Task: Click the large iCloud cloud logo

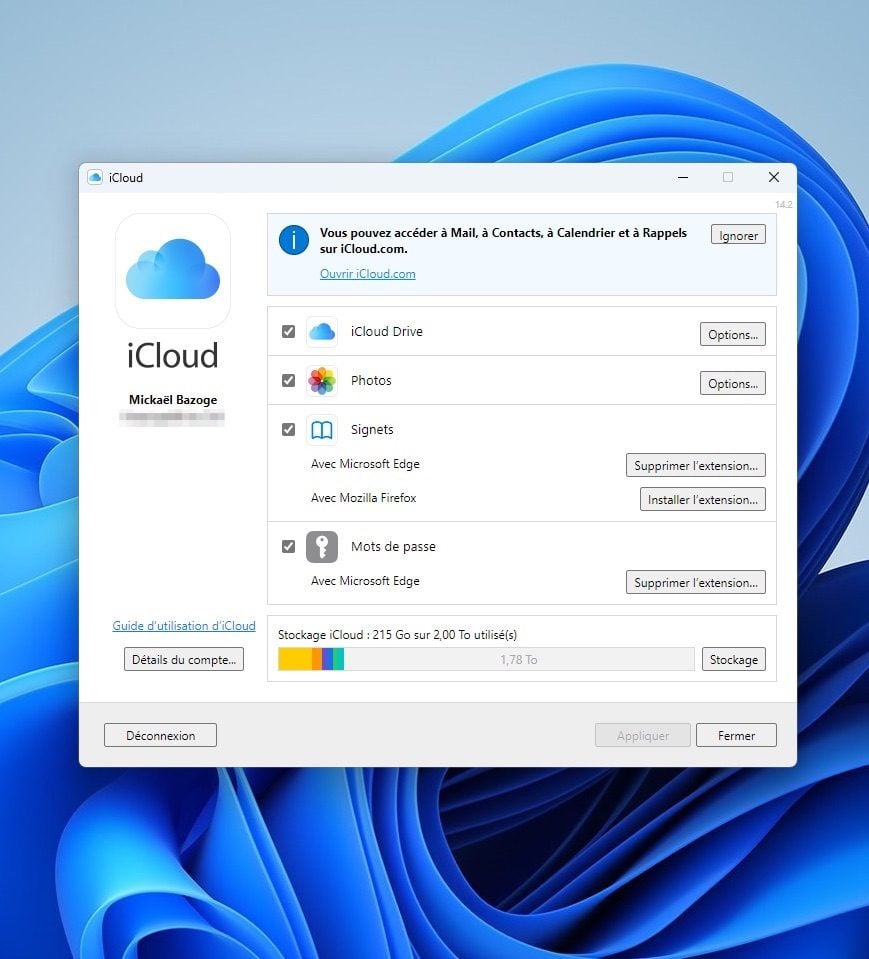Action: (173, 270)
